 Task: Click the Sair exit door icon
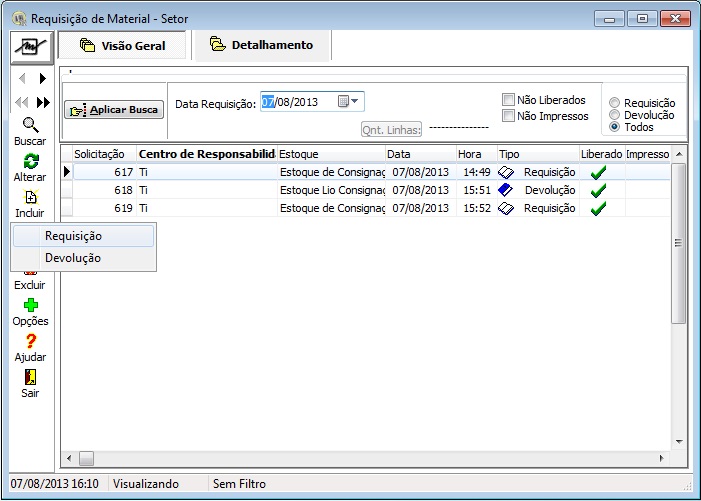click(30, 377)
